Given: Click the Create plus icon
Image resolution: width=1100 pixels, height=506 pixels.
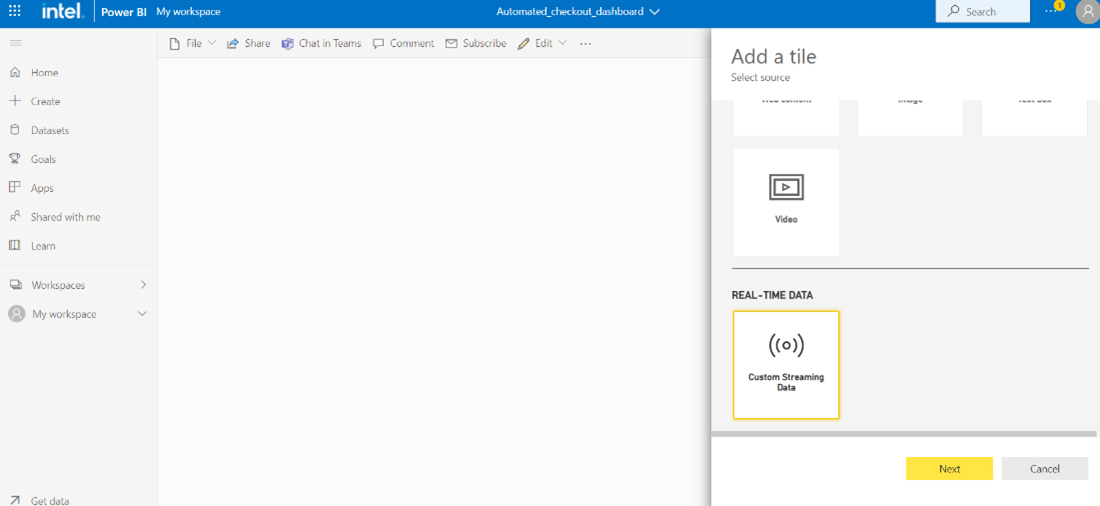Looking at the screenshot, I should 15,101.
